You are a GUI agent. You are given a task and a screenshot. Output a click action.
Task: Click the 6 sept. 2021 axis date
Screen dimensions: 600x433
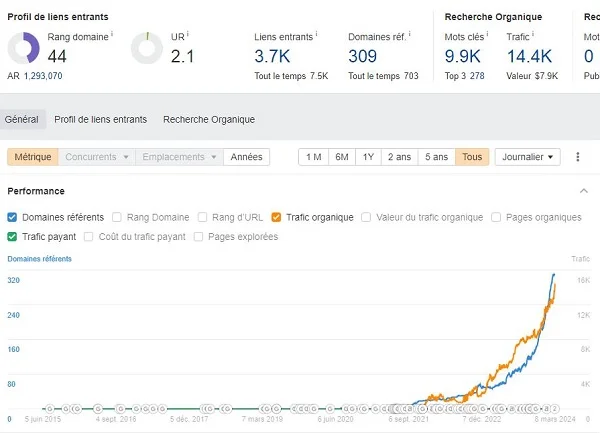409,419
